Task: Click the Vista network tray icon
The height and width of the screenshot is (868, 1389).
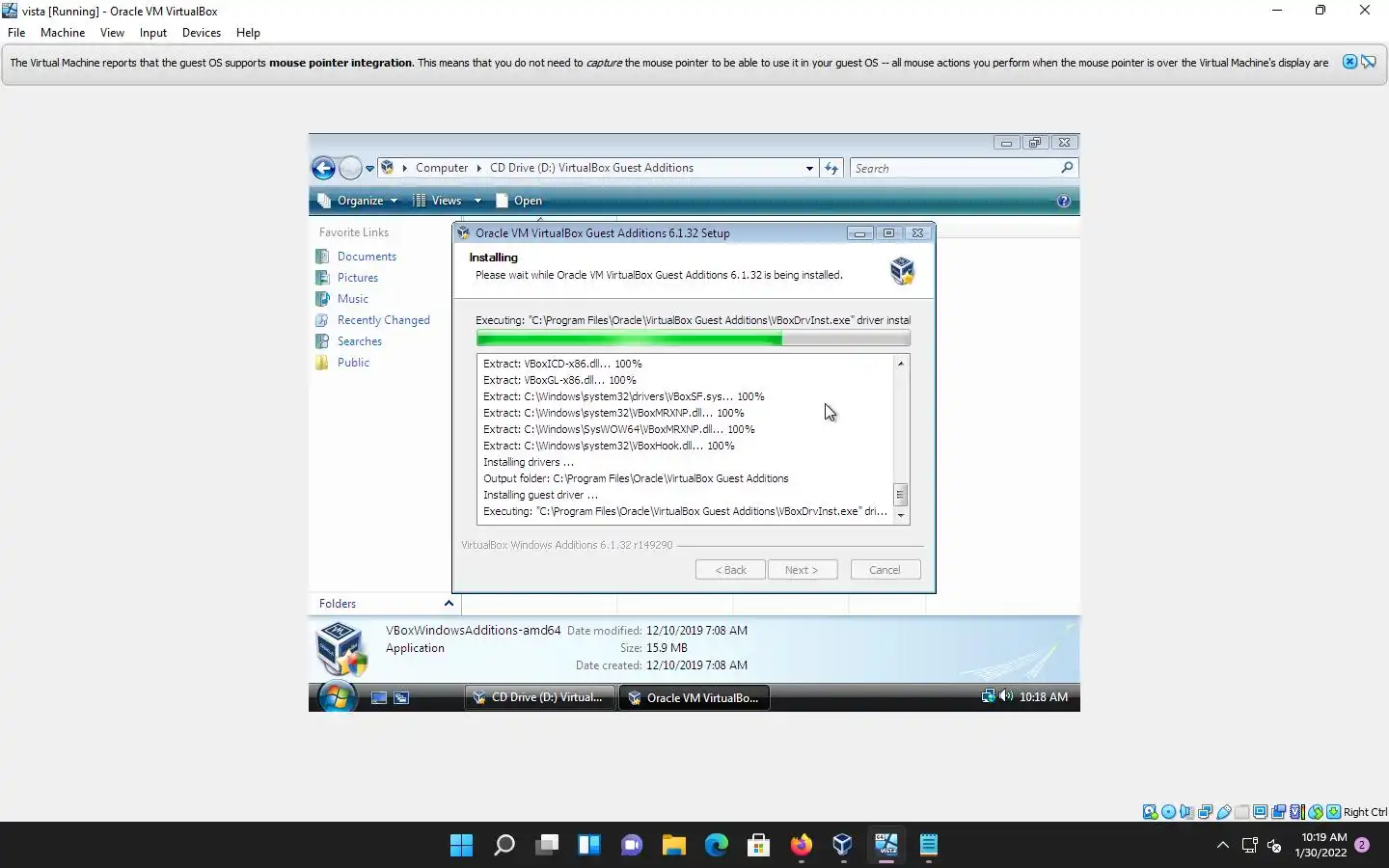Action: pos(988,696)
